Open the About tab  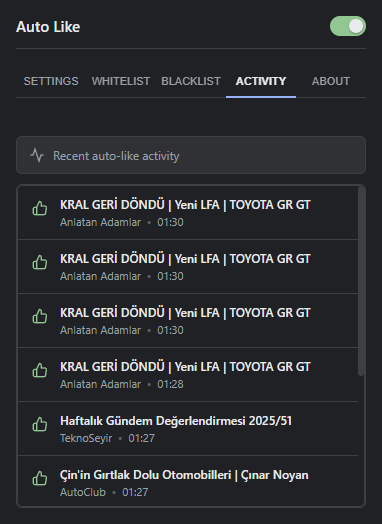coord(331,81)
